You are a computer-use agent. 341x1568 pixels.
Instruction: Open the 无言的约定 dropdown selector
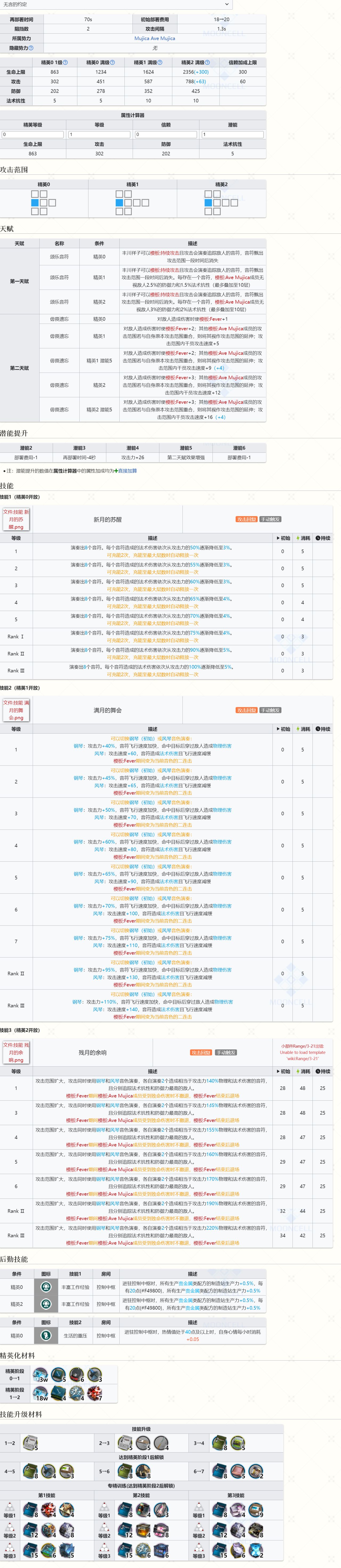[x=116, y=4]
